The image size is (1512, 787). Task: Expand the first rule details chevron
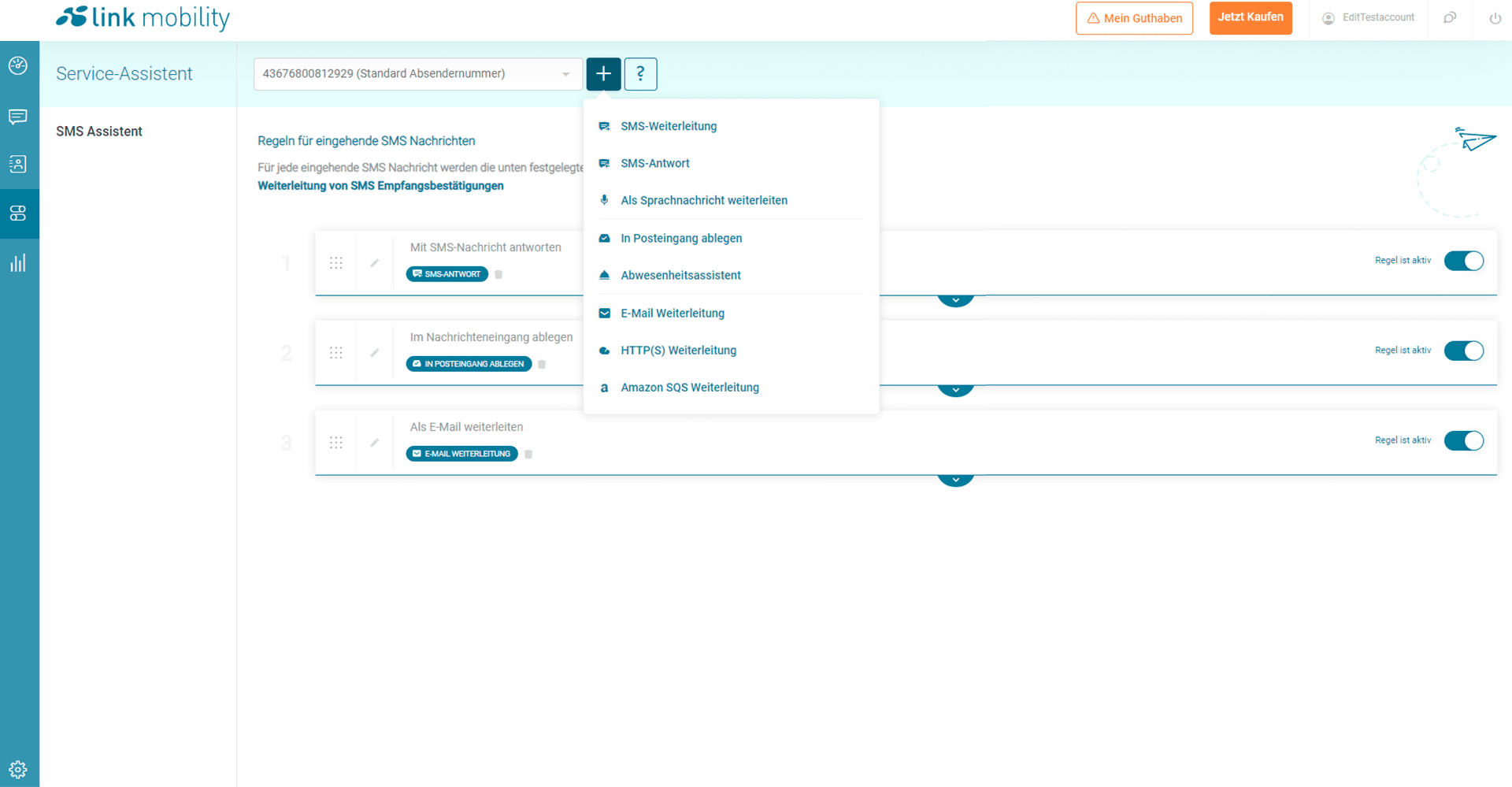point(955,300)
